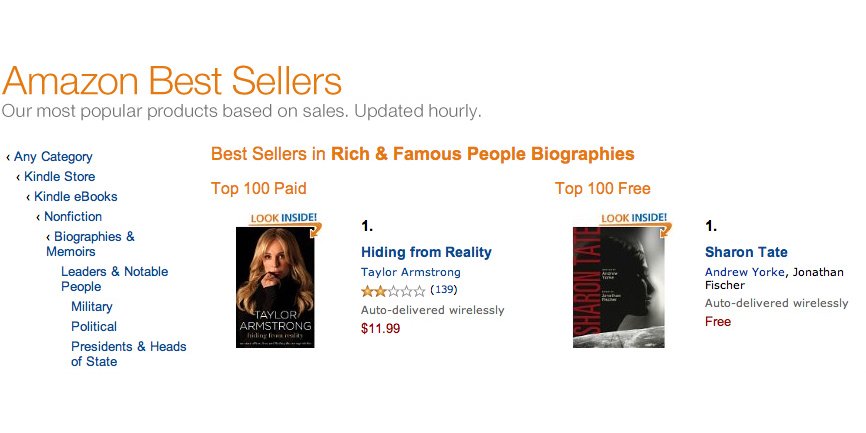Go back to Any Category
Viewport: 866px width, 433px height.
[x=53, y=157]
